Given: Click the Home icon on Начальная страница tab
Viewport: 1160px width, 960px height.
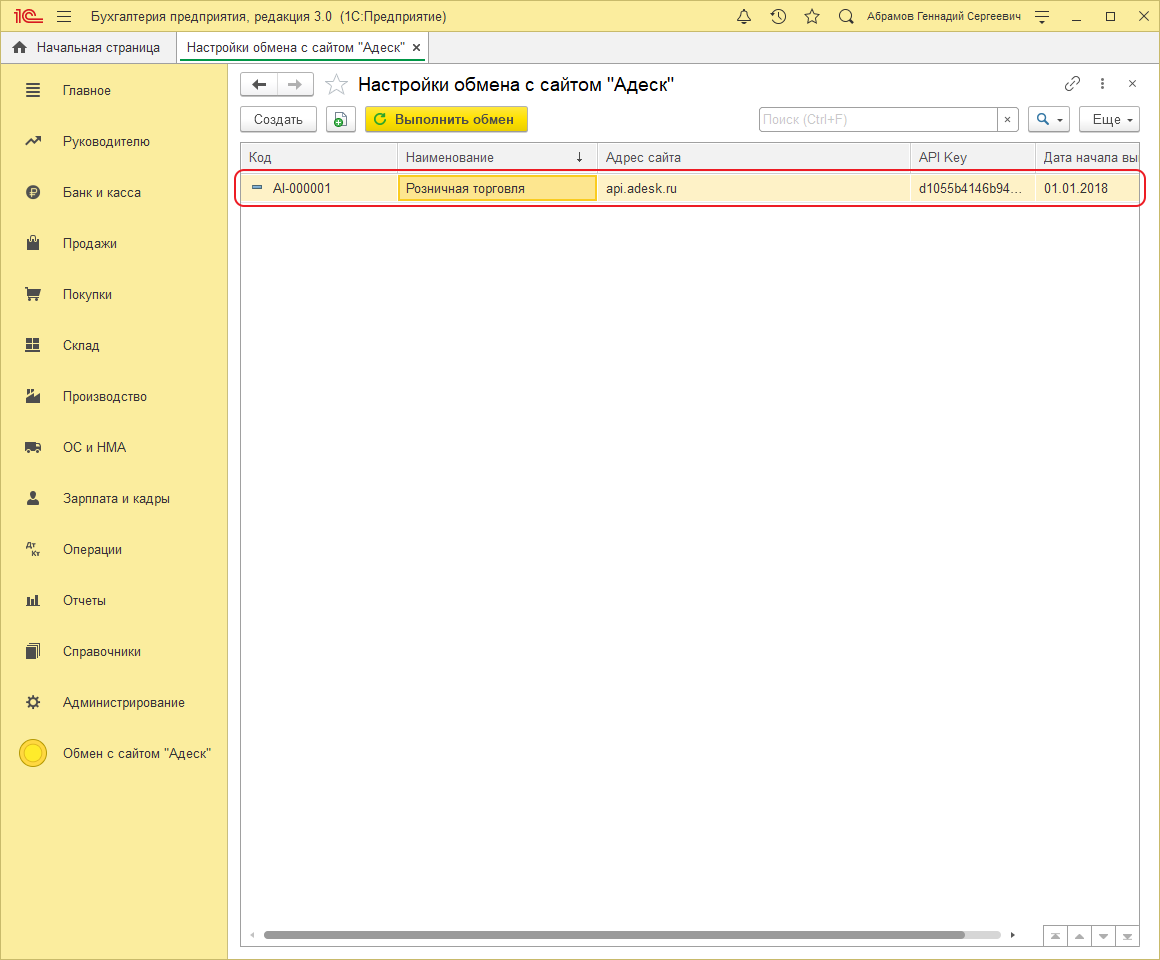Looking at the screenshot, I should (x=20, y=47).
